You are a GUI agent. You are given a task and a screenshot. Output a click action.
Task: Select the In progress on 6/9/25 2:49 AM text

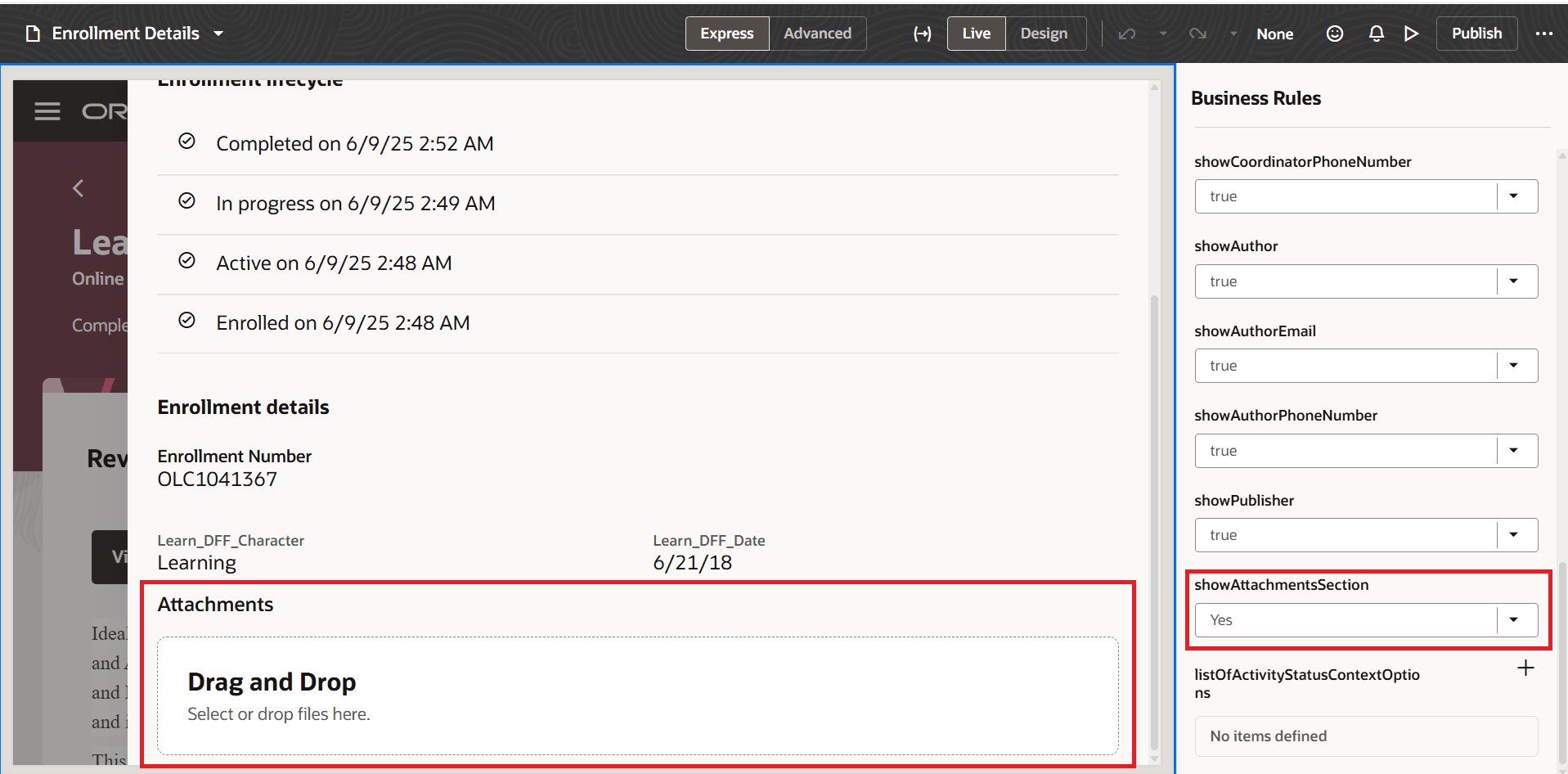[356, 204]
